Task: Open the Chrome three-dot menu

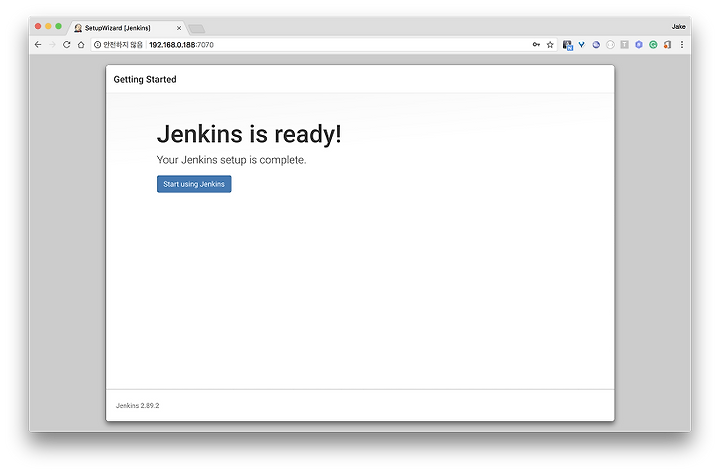Action: click(682, 45)
